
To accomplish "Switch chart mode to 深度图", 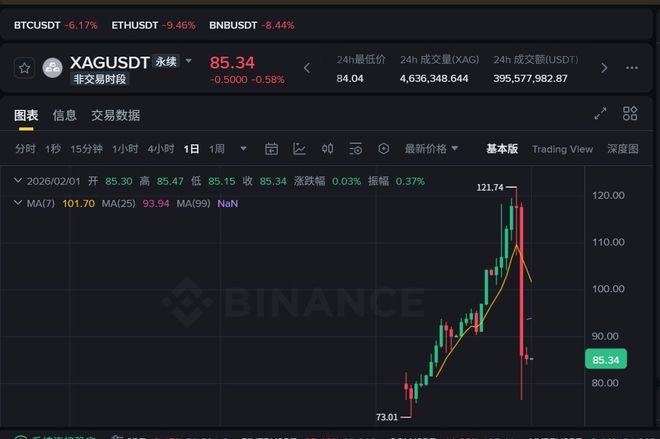I will (622, 149).
